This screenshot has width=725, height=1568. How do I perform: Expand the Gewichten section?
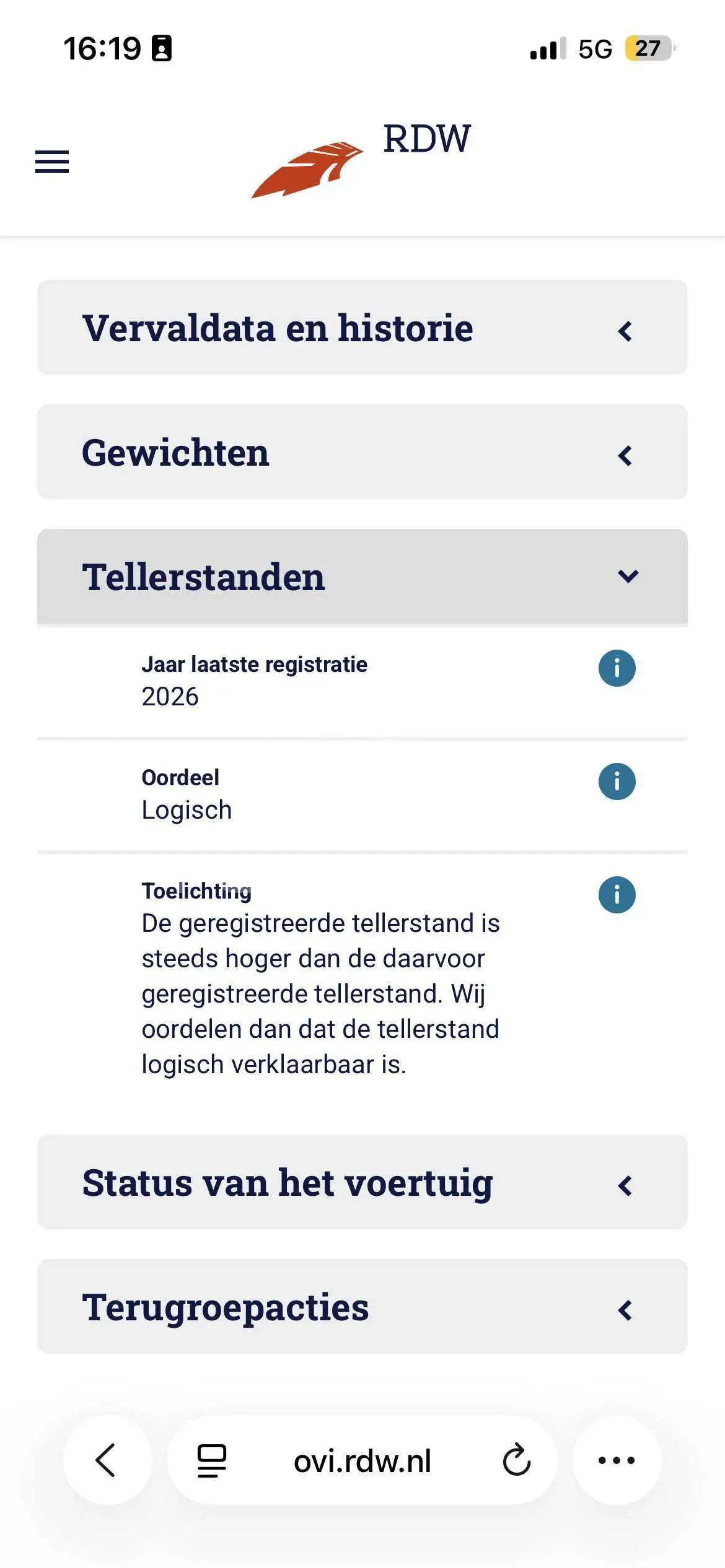(362, 452)
